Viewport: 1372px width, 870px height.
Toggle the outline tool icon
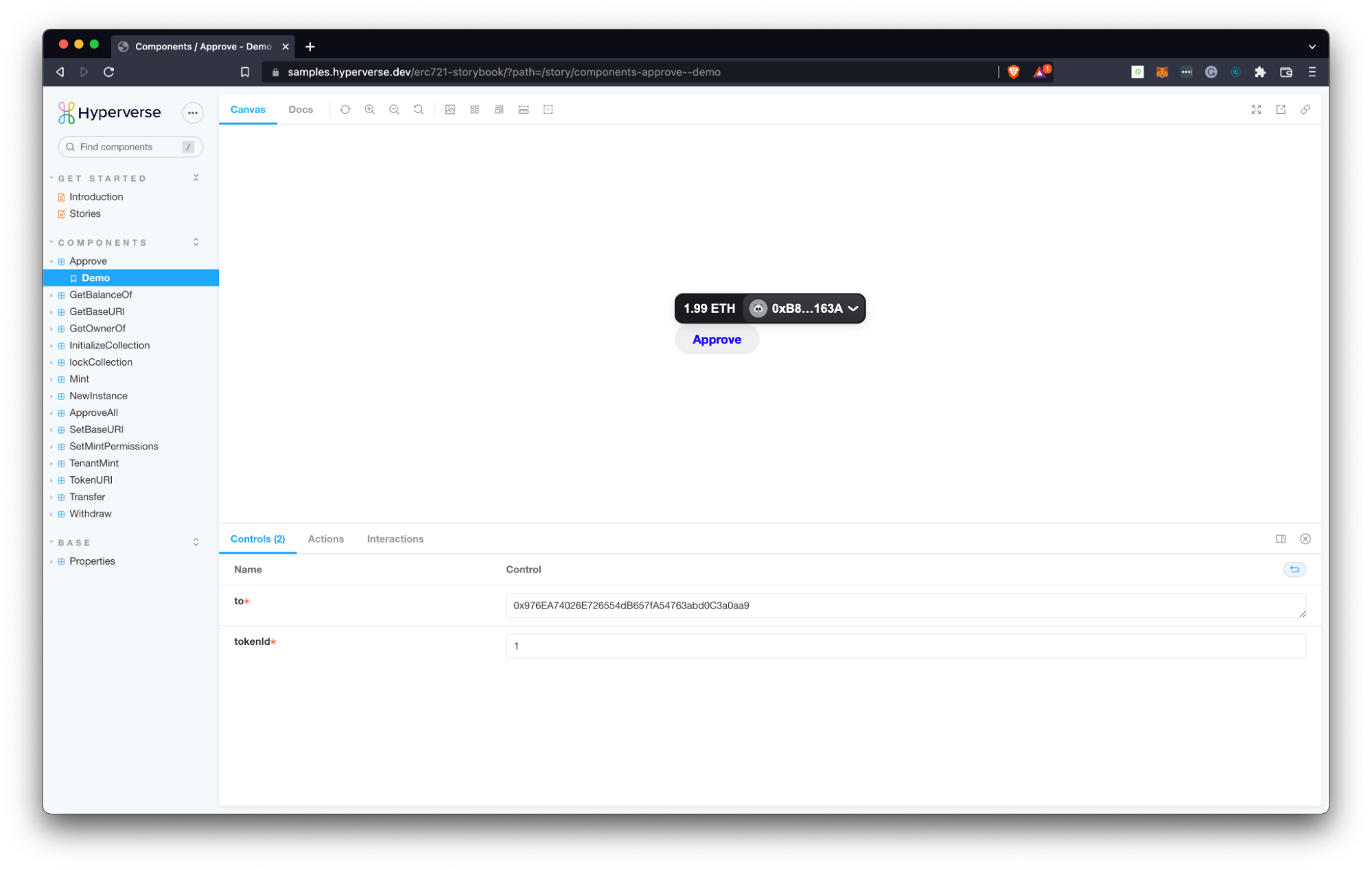tap(548, 110)
